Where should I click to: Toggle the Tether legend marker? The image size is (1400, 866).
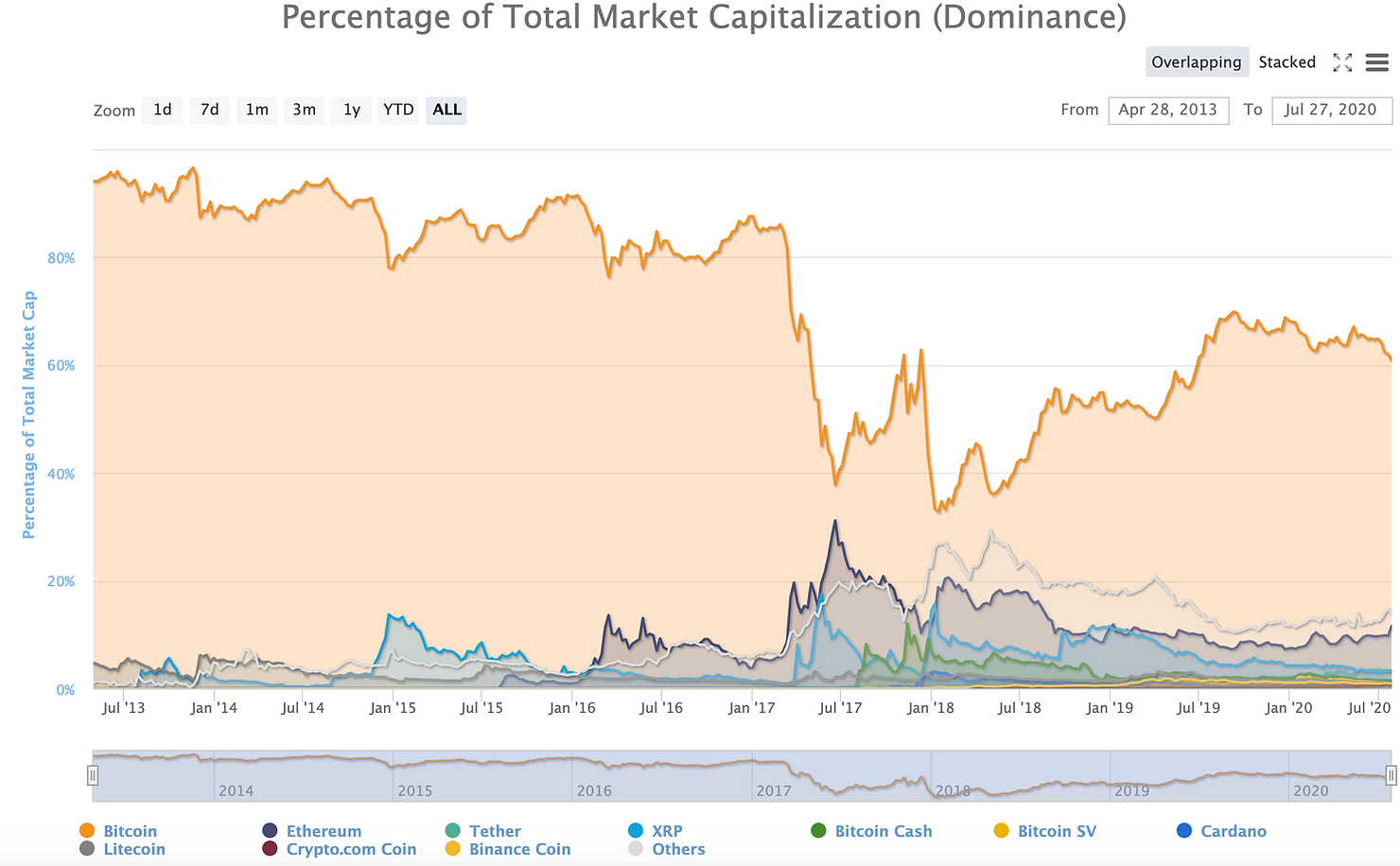(453, 831)
